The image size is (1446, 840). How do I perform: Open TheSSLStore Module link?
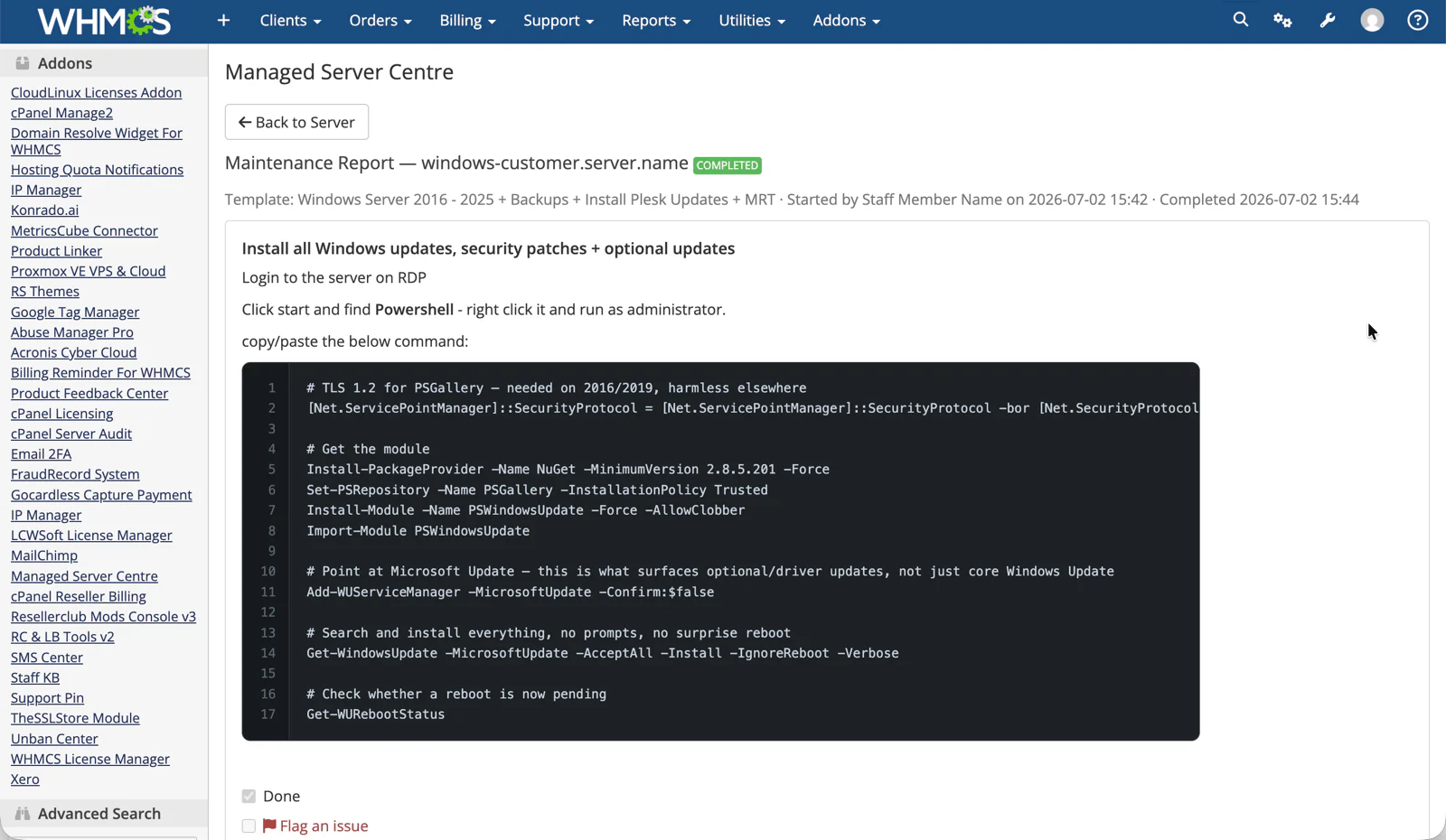click(x=75, y=719)
